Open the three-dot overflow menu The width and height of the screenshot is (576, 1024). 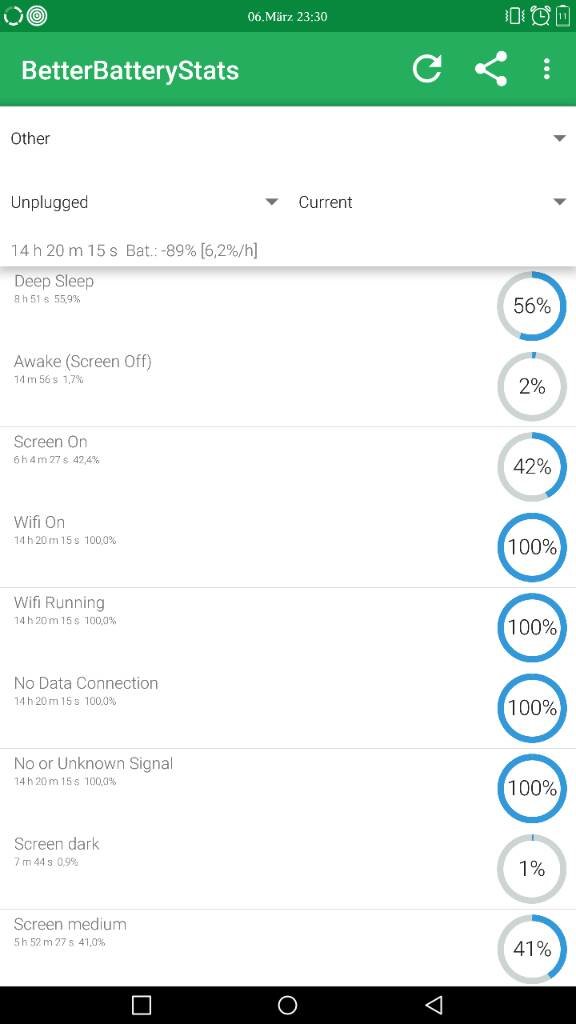click(x=547, y=69)
